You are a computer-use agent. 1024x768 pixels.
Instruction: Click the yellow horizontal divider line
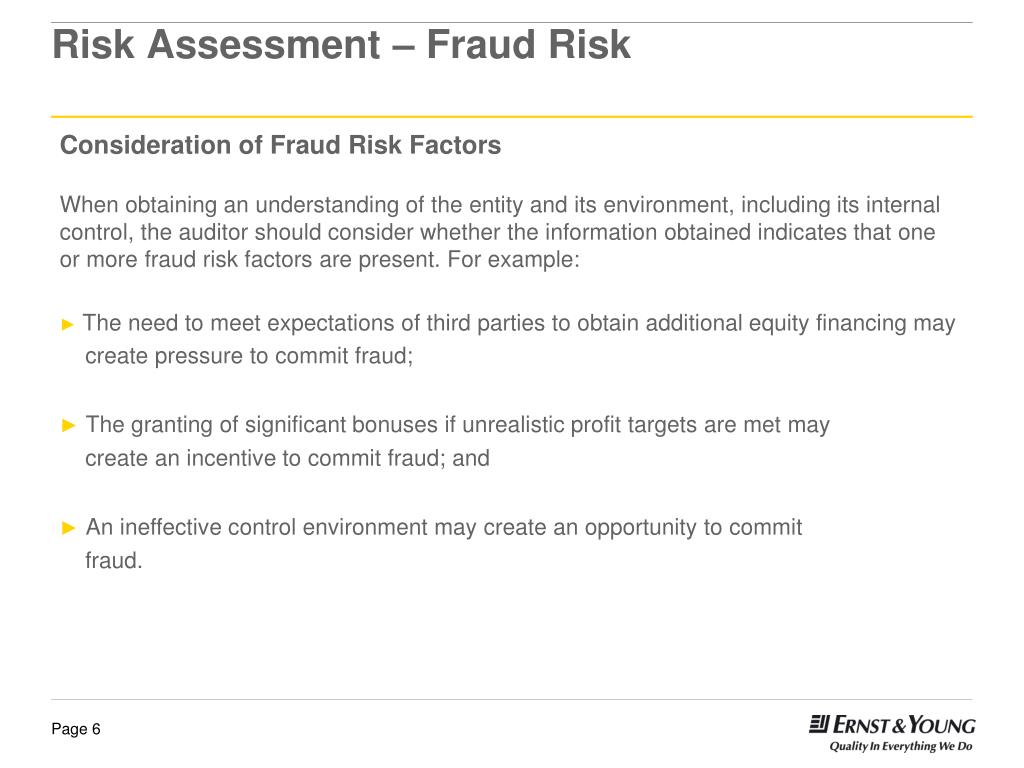tap(512, 117)
